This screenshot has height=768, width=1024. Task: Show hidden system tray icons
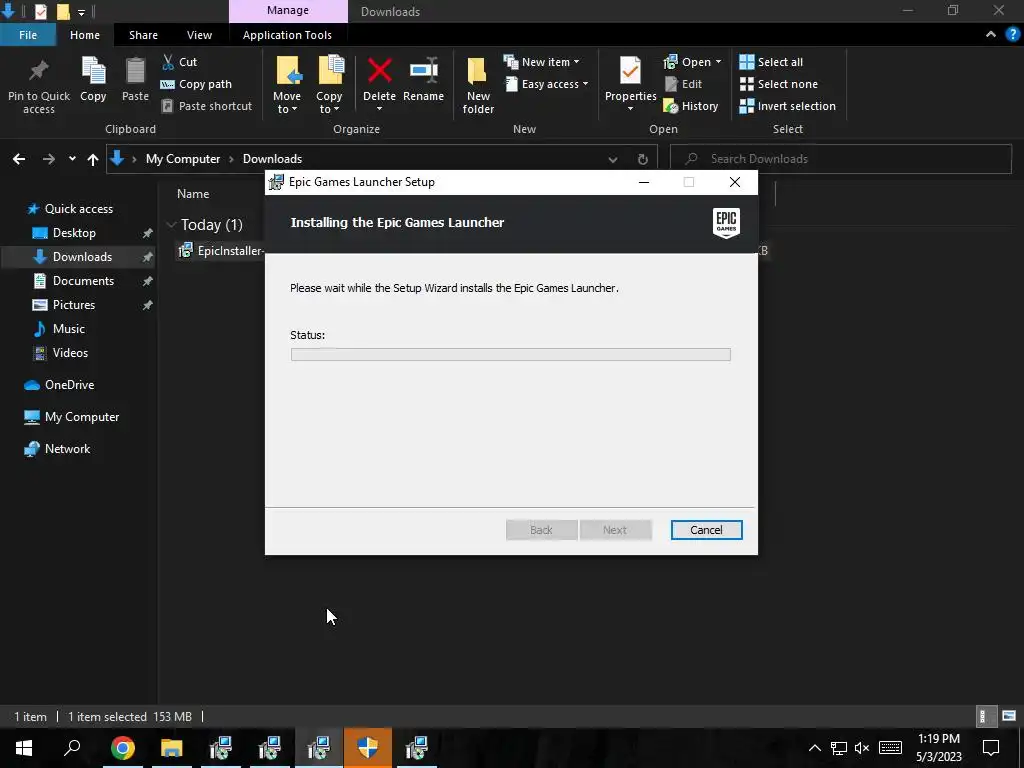[x=814, y=748]
